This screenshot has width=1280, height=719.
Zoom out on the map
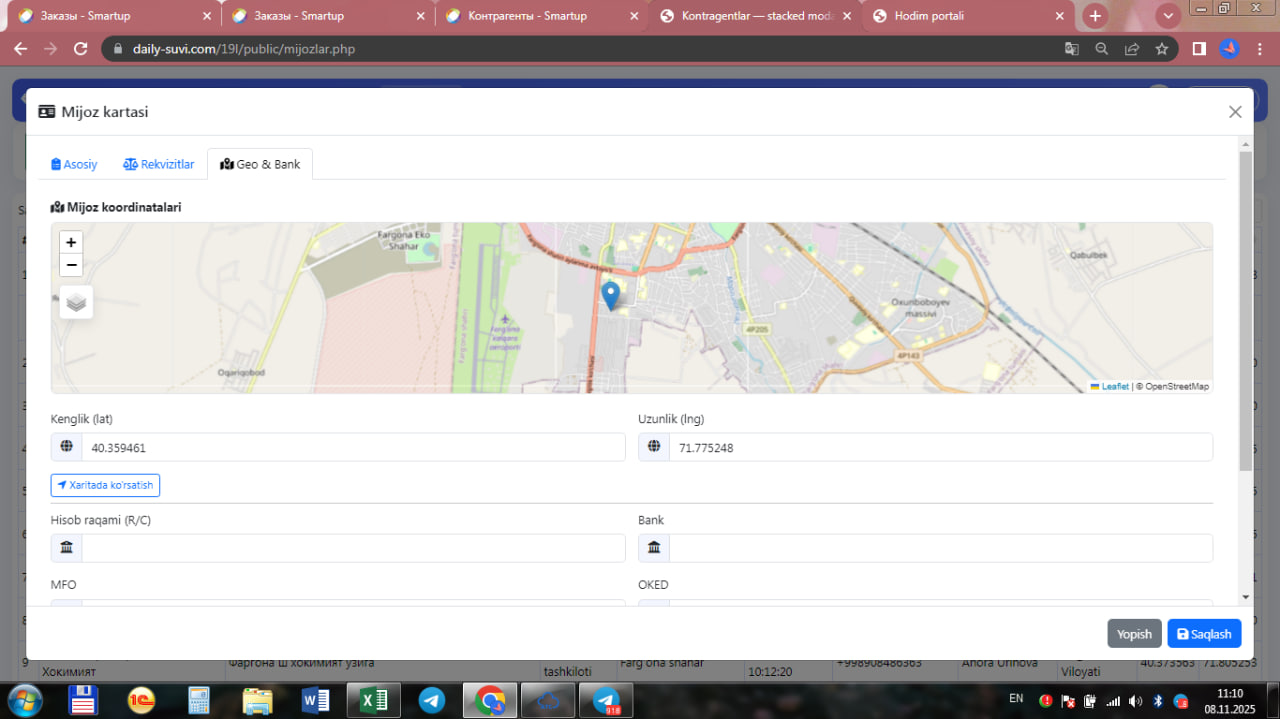[x=71, y=265]
